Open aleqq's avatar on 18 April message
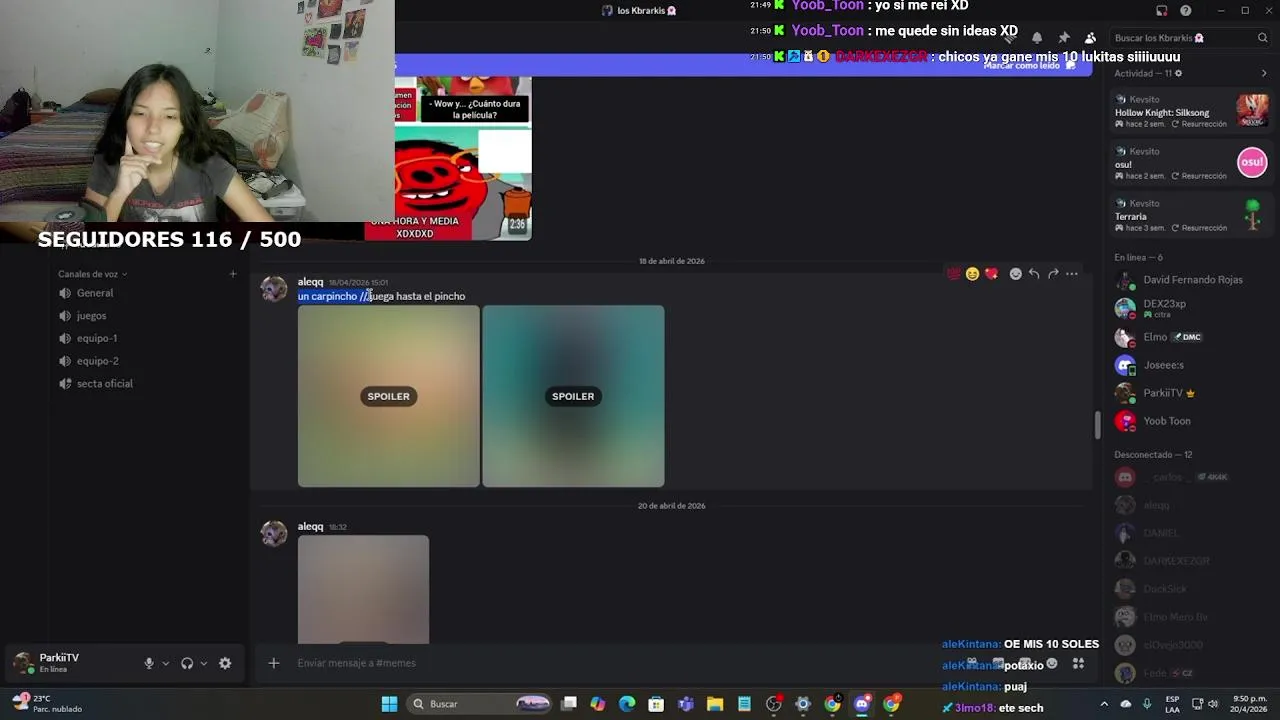 click(x=274, y=288)
